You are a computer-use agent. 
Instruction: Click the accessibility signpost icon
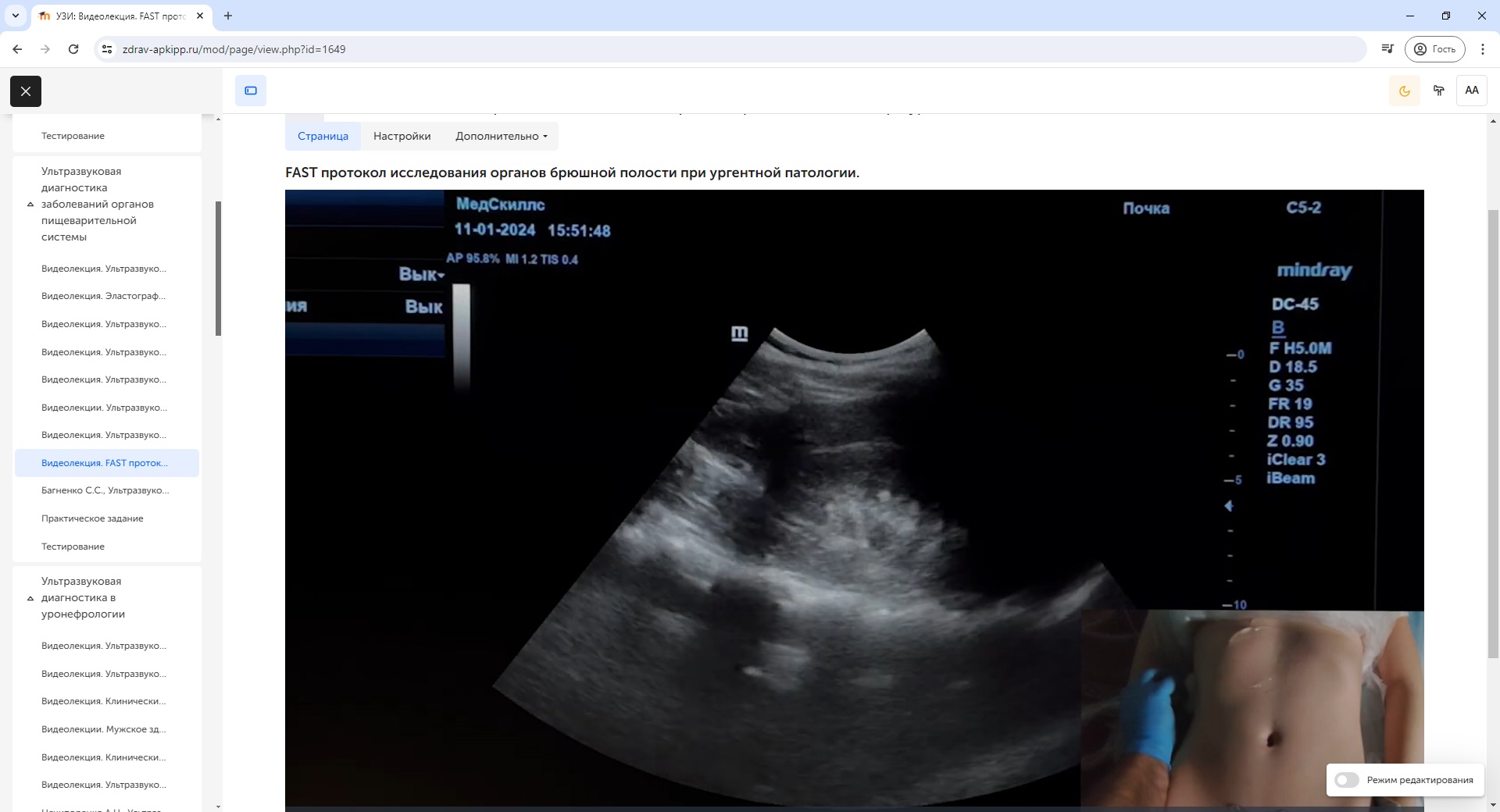[1438, 91]
